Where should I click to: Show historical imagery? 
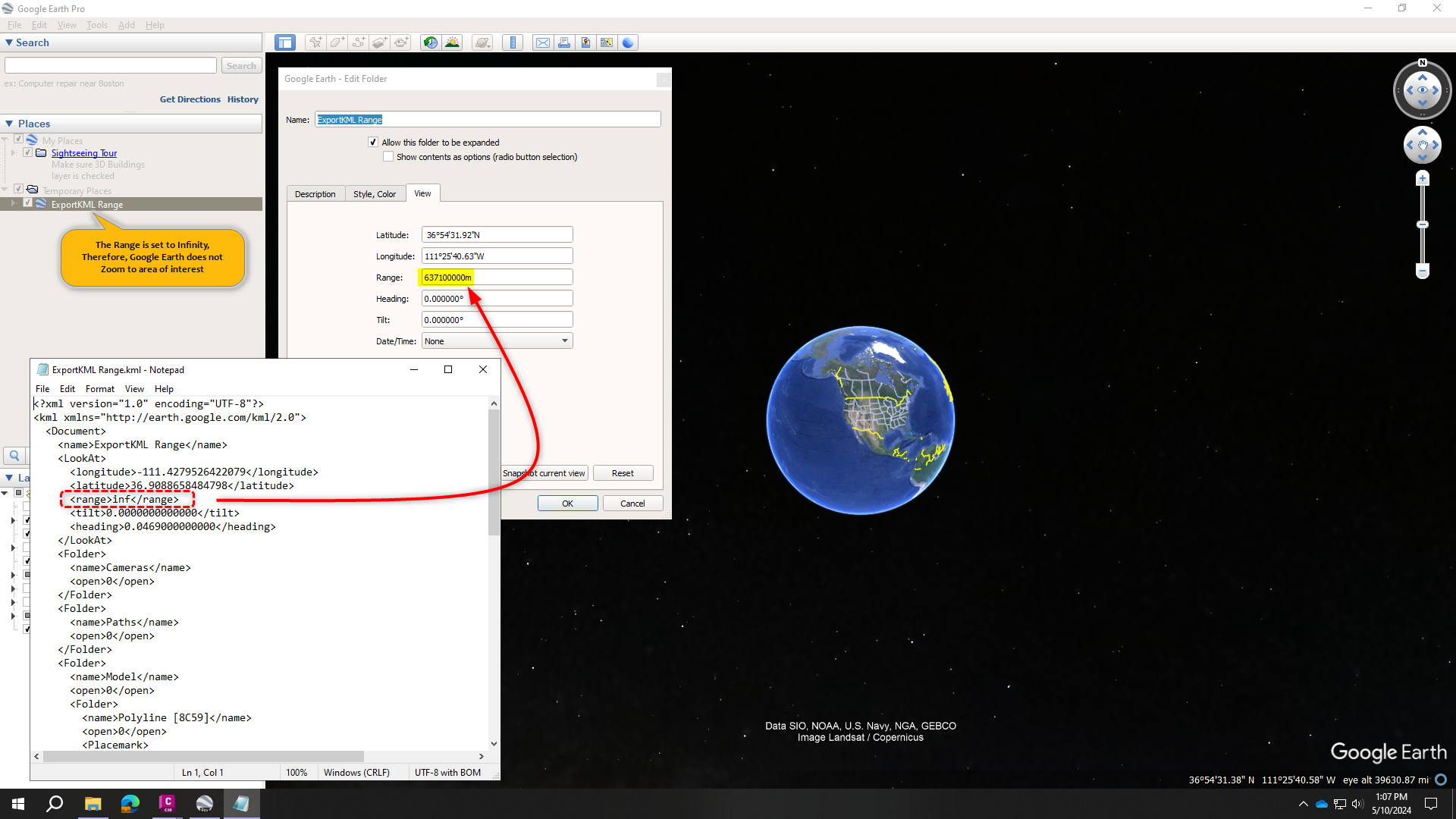tap(430, 42)
